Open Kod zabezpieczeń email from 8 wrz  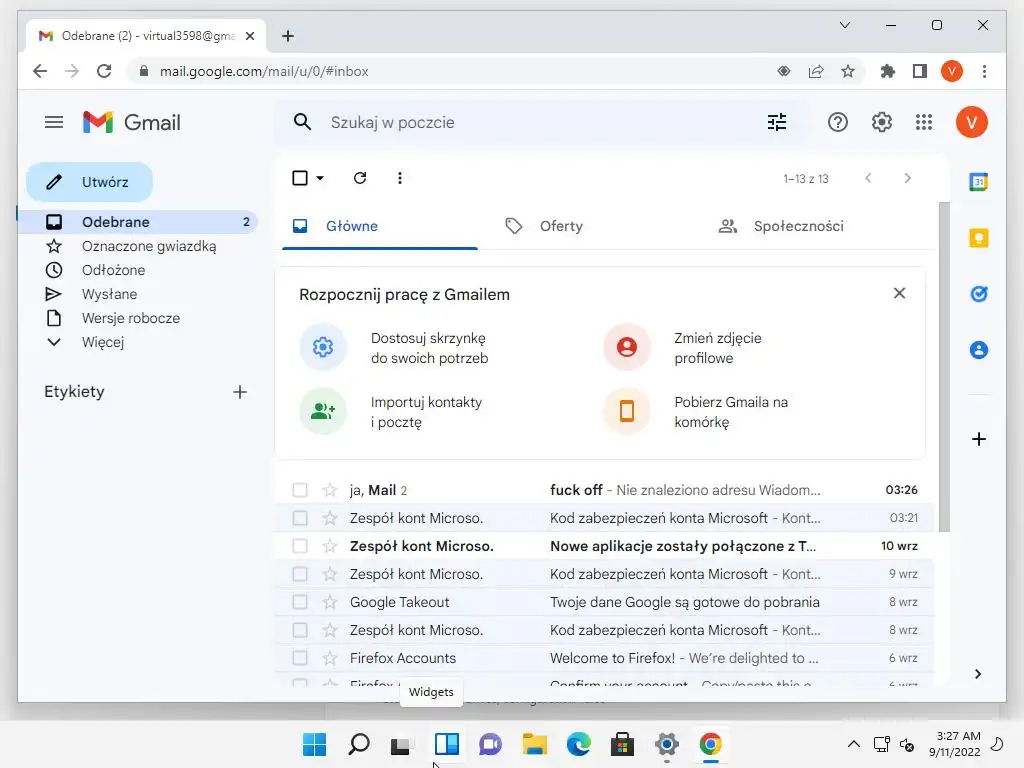[x=604, y=630]
